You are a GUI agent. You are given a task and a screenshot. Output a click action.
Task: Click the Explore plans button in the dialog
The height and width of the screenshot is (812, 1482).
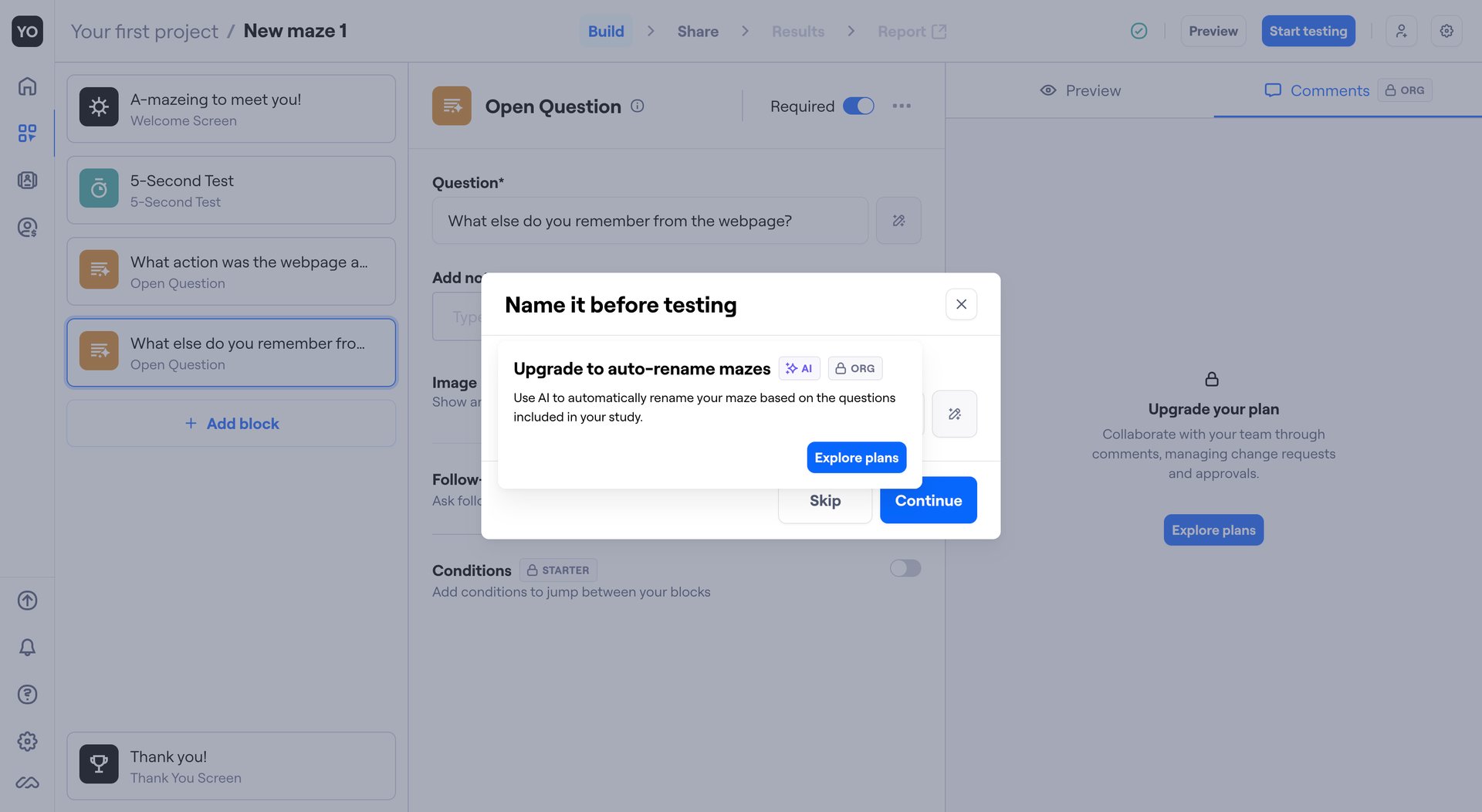(x=856, y=457)
